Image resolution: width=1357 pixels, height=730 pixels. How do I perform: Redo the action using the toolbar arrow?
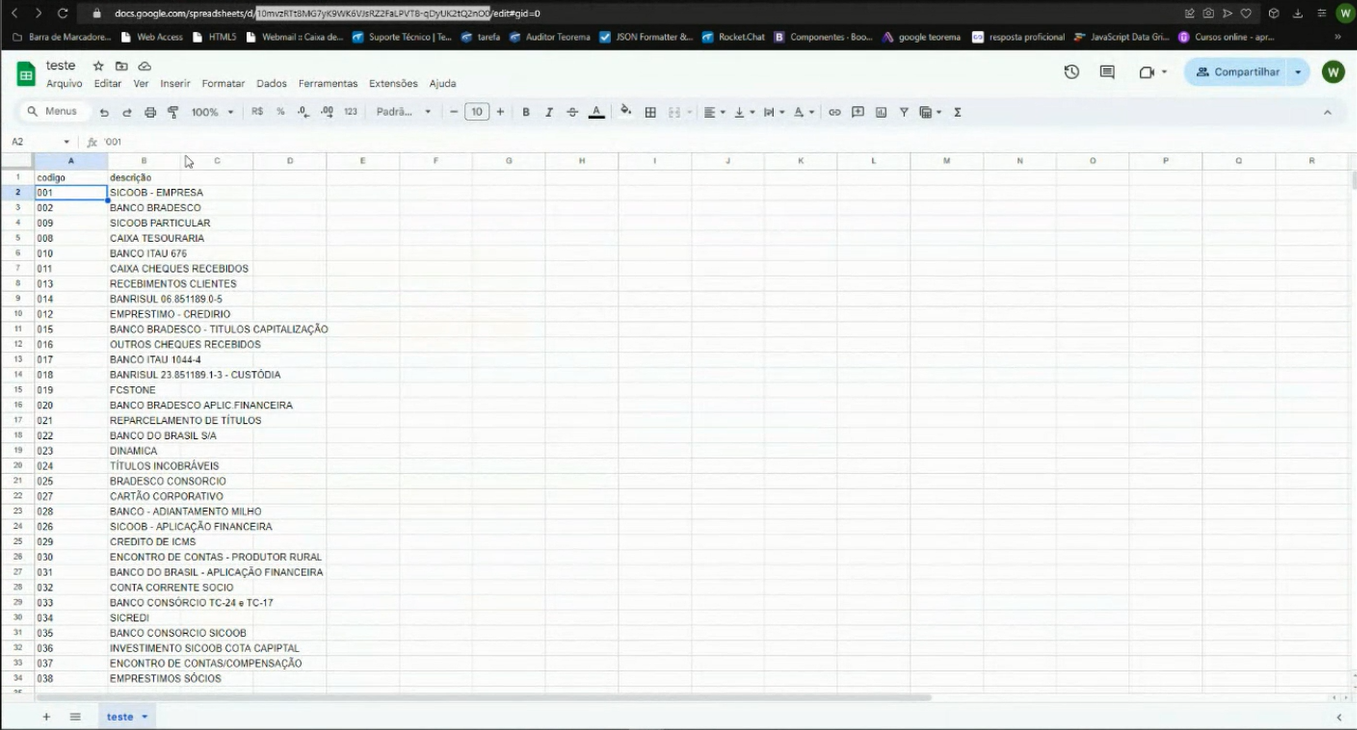click(x=127, y=112)
